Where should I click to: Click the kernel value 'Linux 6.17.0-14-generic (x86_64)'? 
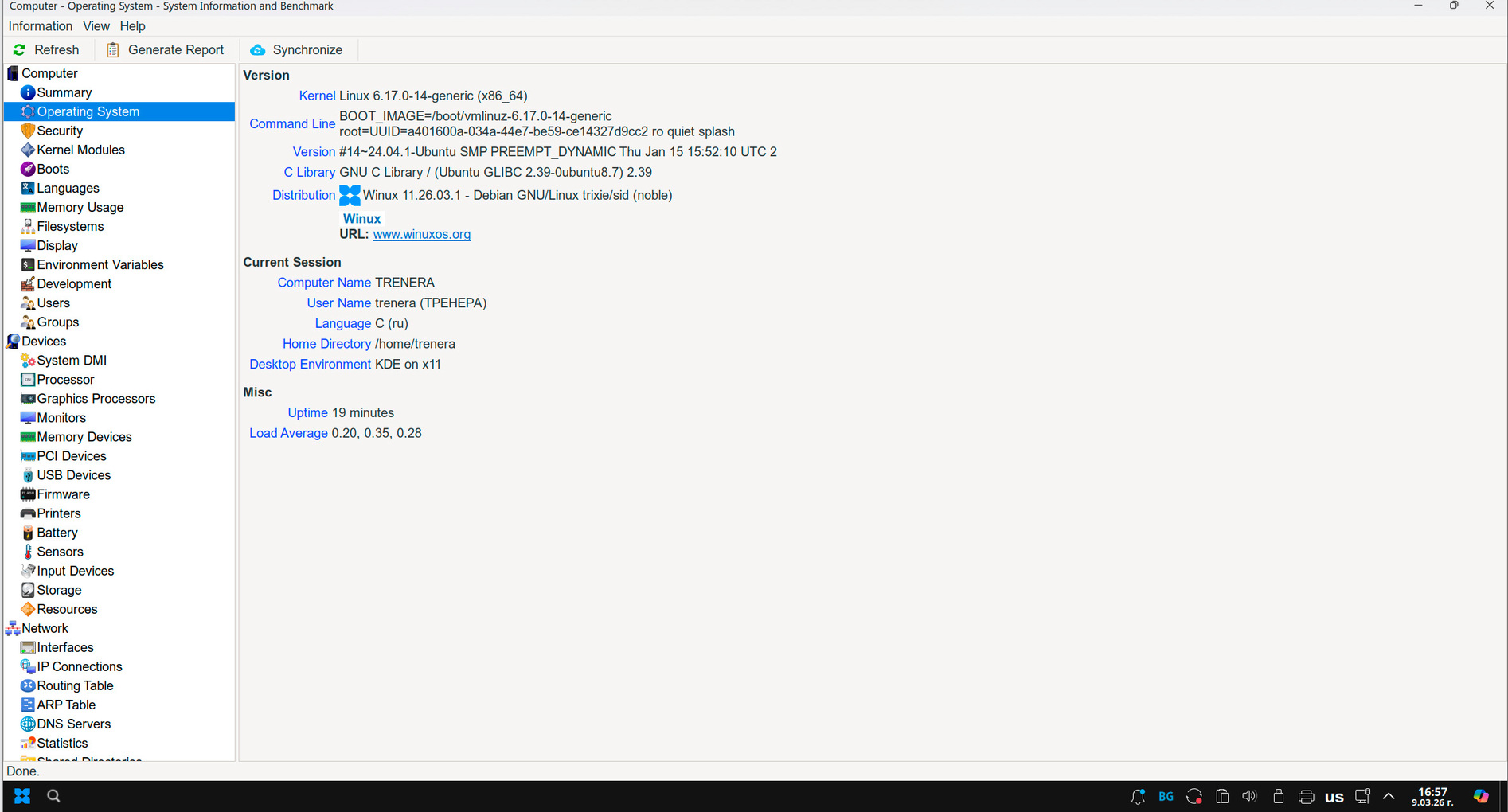coord(433,96)
